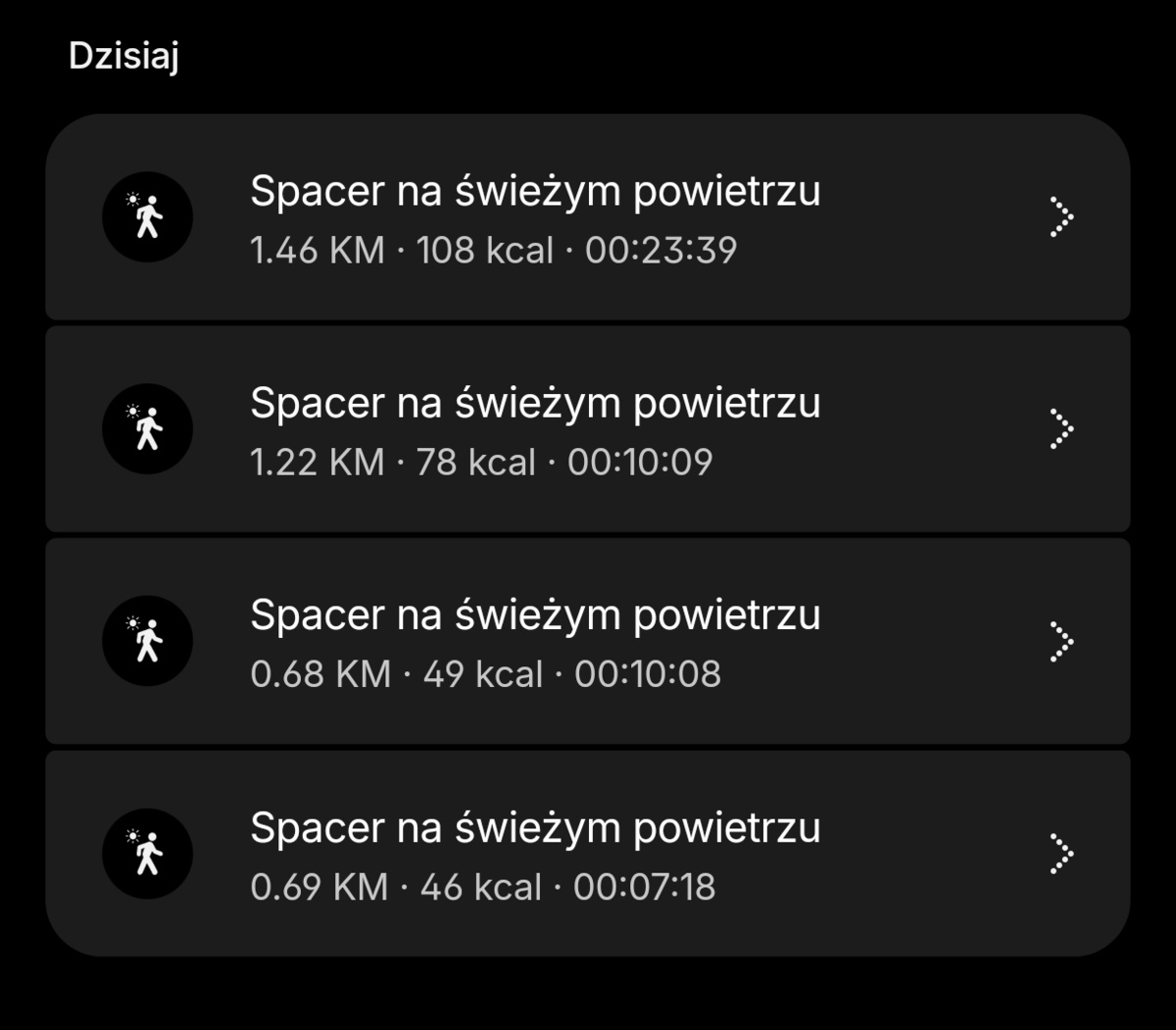
Task: Open the 46 kcal walk via its chevron
Action: click(1060, 854)
